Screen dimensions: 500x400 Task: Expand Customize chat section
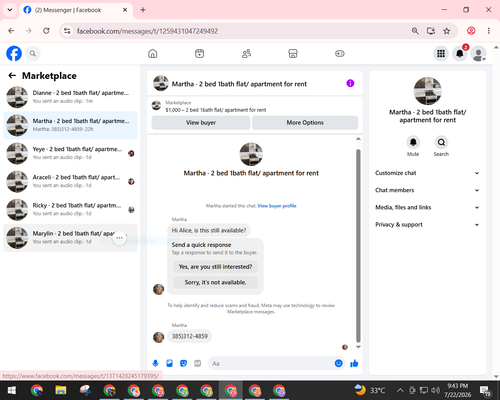tap(427, 173)
